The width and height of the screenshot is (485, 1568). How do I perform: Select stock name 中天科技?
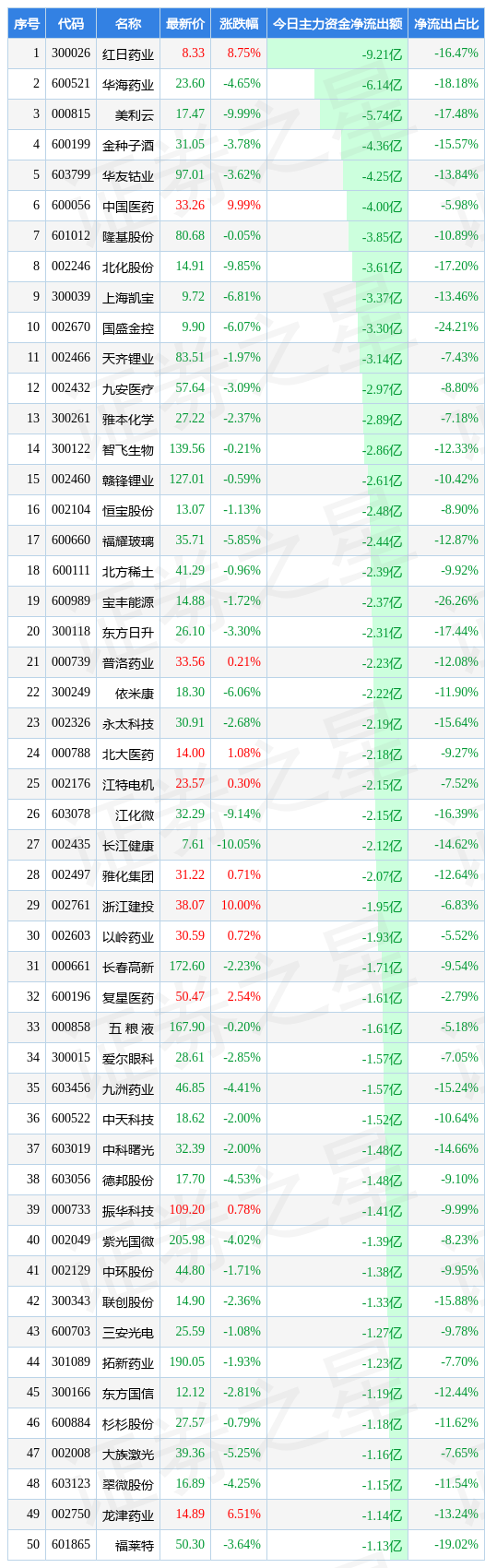pos(128,1120)
